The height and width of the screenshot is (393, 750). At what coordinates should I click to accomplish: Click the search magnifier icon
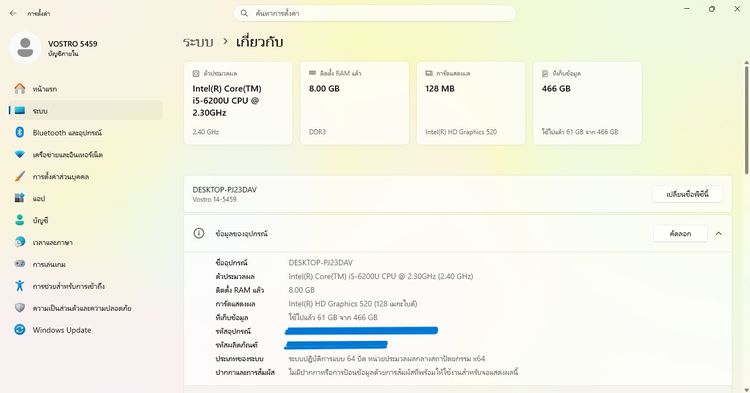(x=244, y=13)
